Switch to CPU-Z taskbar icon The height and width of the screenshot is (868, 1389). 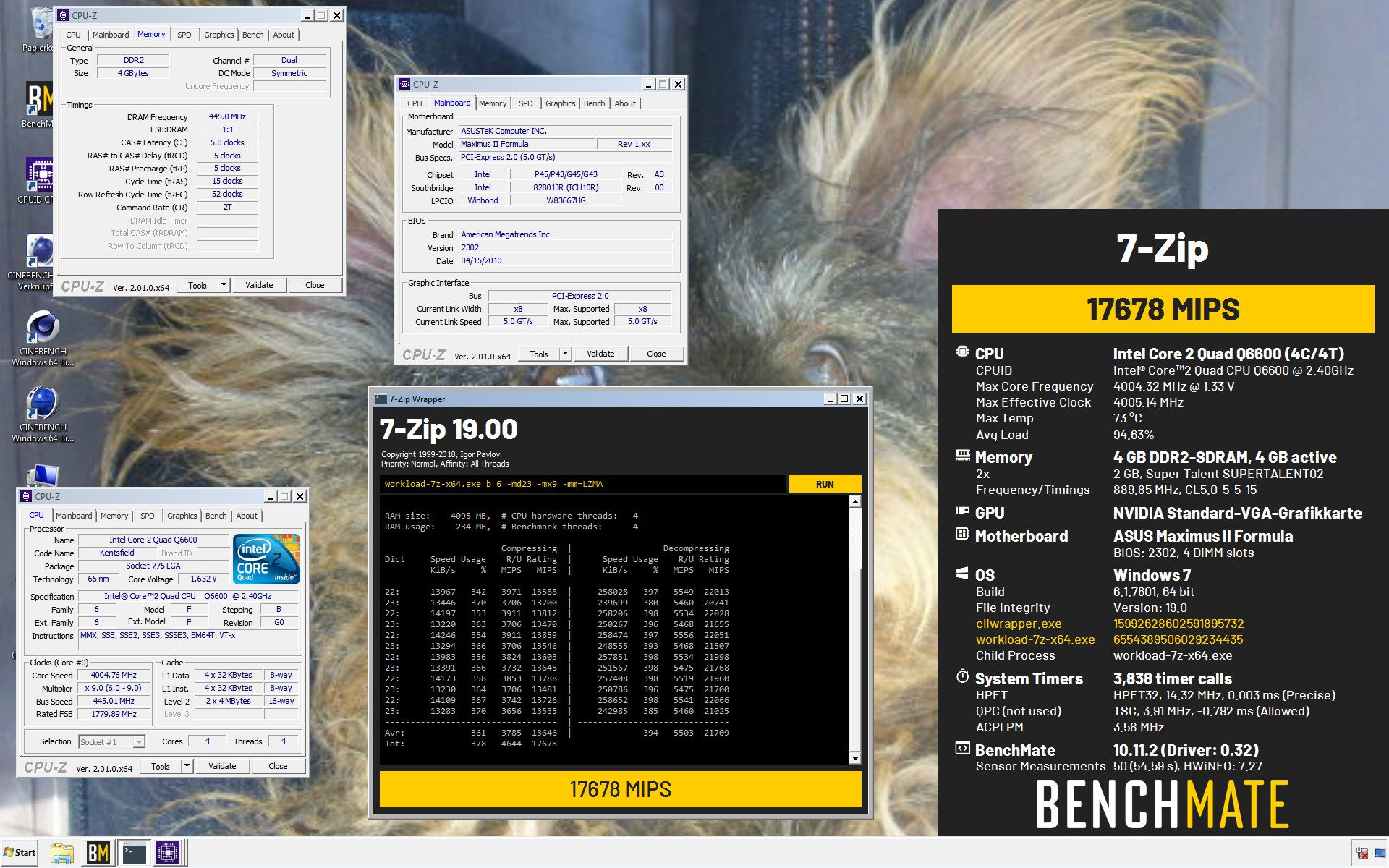(x=169, y=853)
